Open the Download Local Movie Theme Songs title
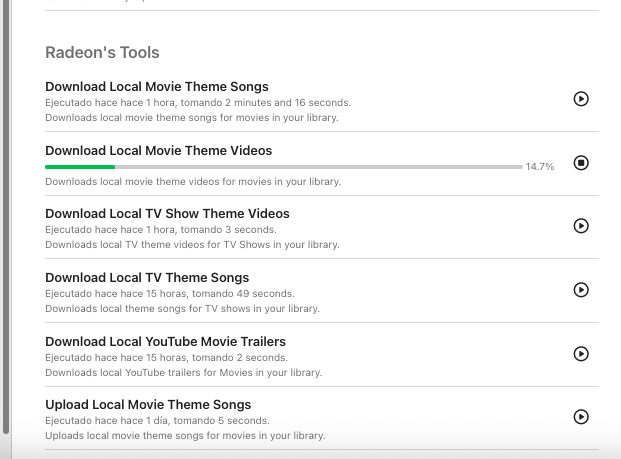The image size is (621, 459). (x=157, y=87)
